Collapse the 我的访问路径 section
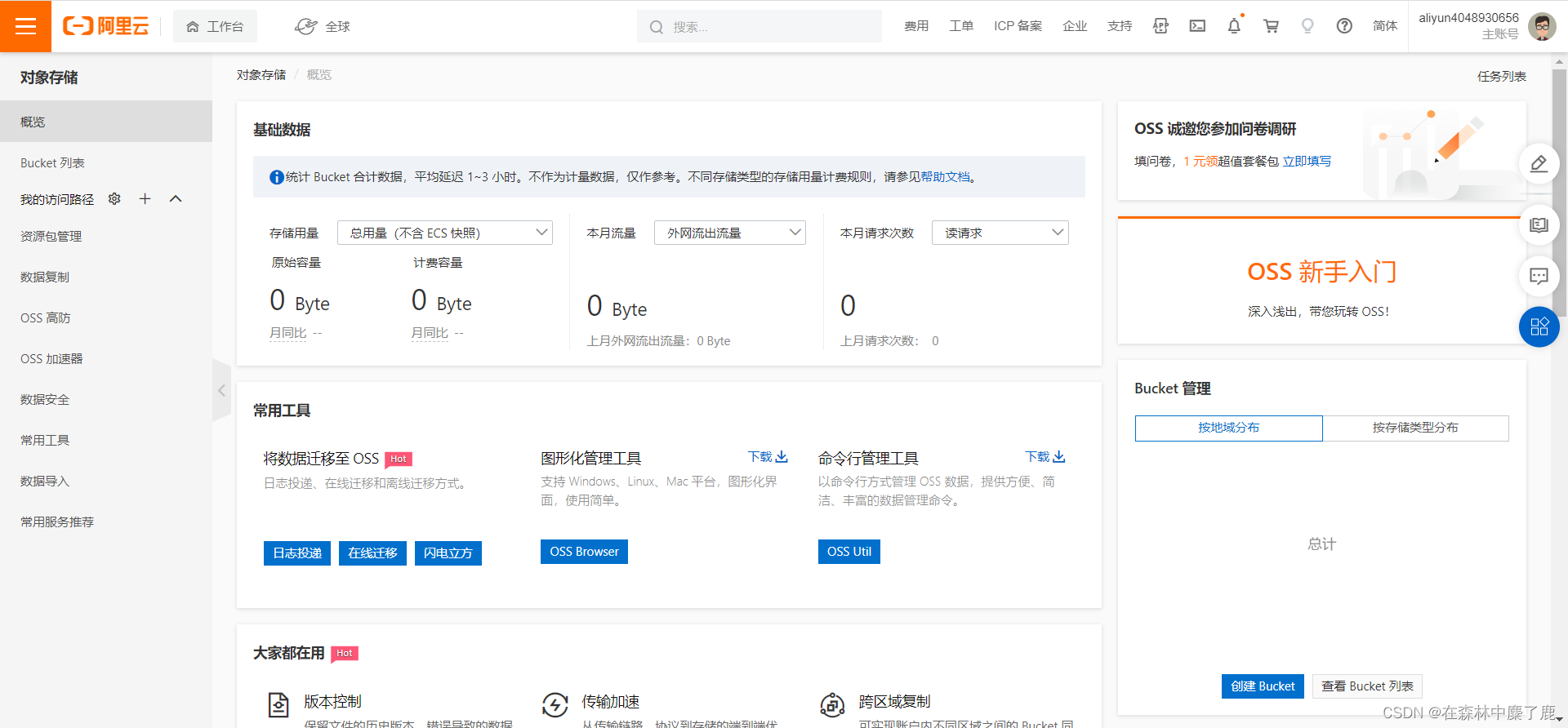Screen dimensions: 1568x728 point(176,198)
